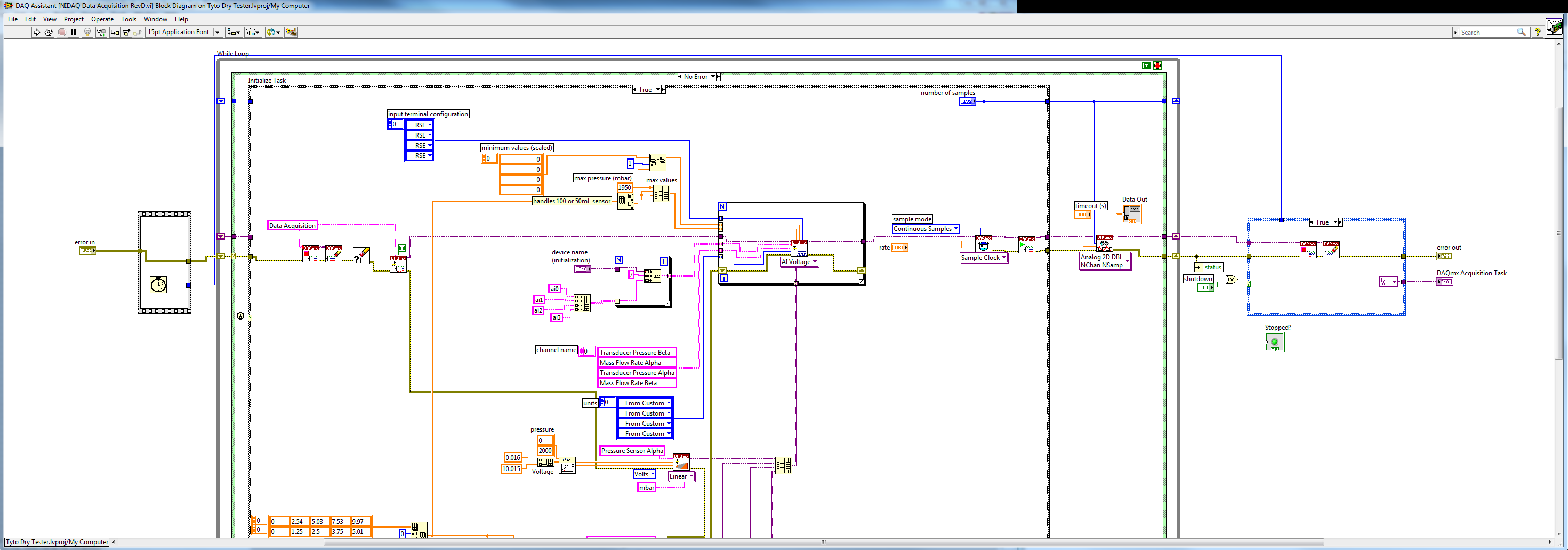The height and width of the screenshot is (550, 1568).
Task: Open the Analog 2D DBL NChan NSamp selector
Action: pos(1105,261)
